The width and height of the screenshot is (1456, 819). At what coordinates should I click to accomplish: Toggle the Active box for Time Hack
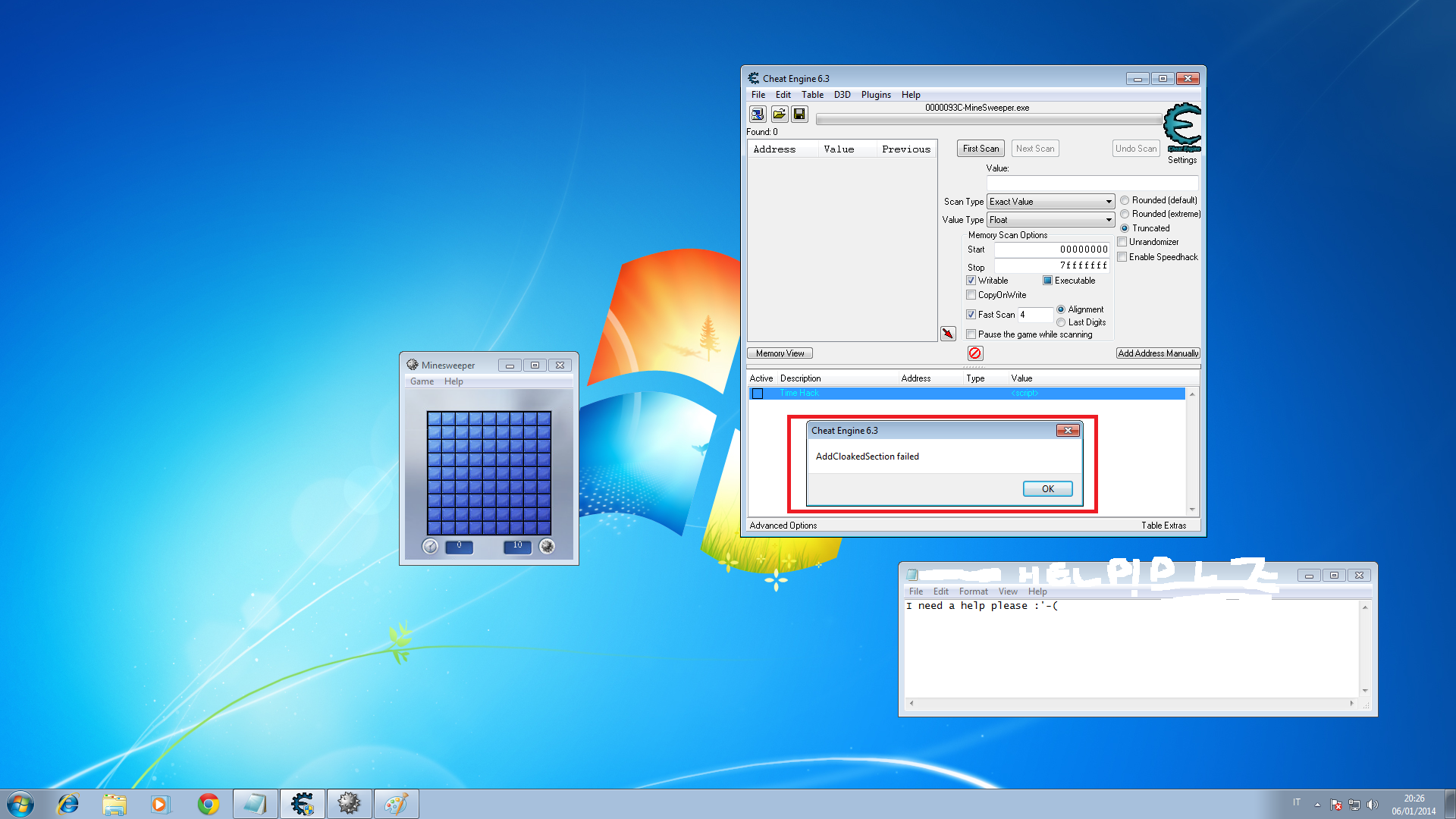(758, 394)
